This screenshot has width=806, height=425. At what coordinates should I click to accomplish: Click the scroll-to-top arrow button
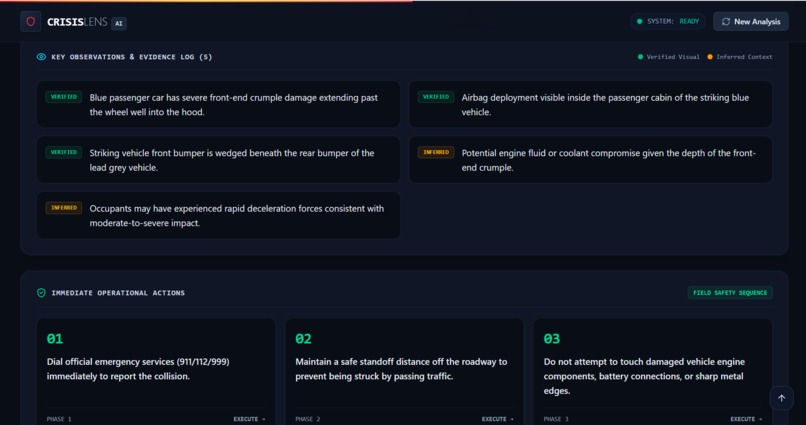tap(781, 398)
